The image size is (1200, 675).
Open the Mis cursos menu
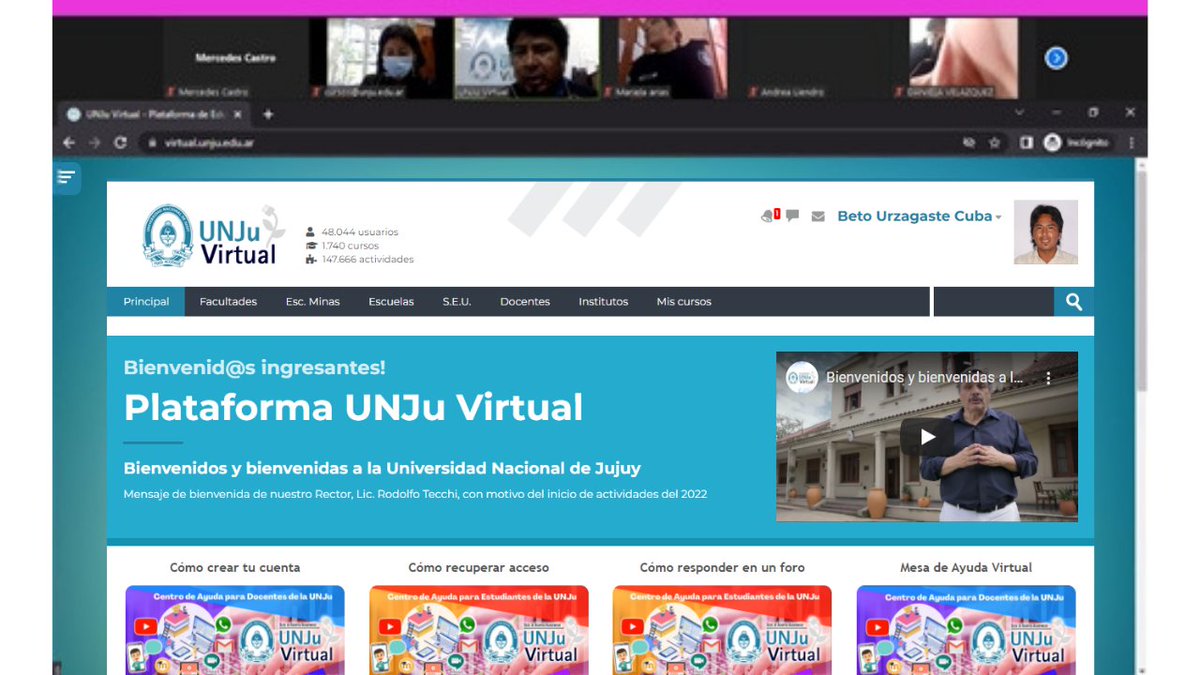pyautogui.click(x=684, y=301)
